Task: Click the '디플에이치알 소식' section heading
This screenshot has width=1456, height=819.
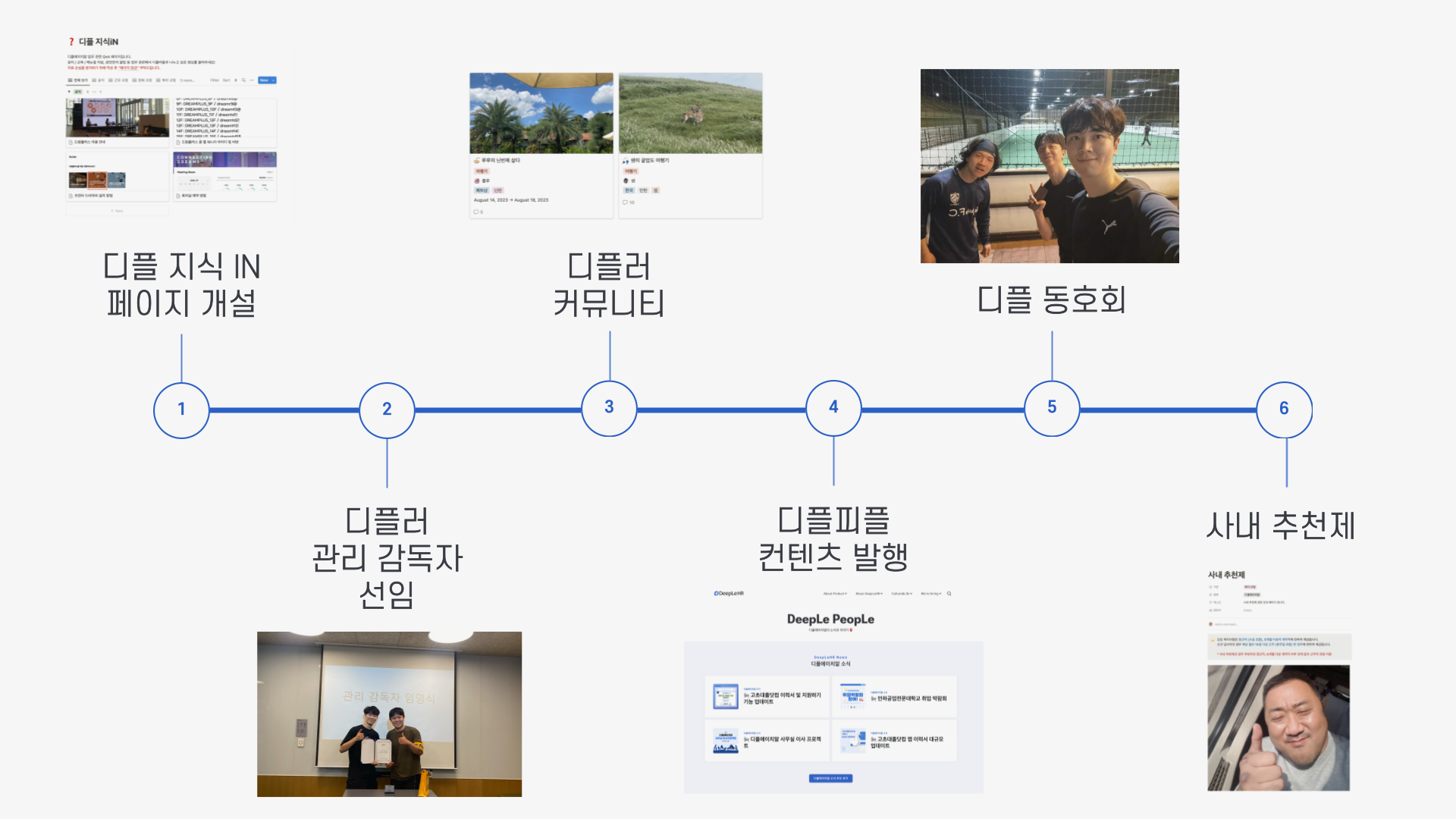Action: 830,664
